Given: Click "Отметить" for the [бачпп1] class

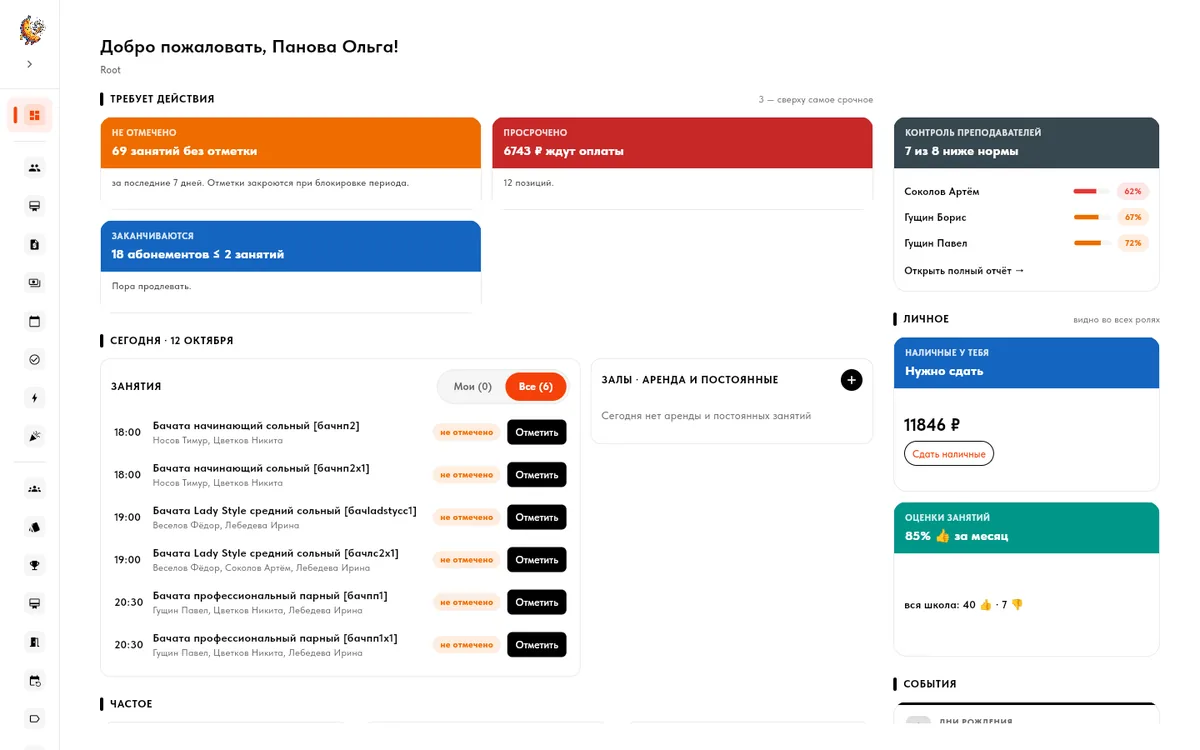Looking at the screenshot, I should pos(537,602).
